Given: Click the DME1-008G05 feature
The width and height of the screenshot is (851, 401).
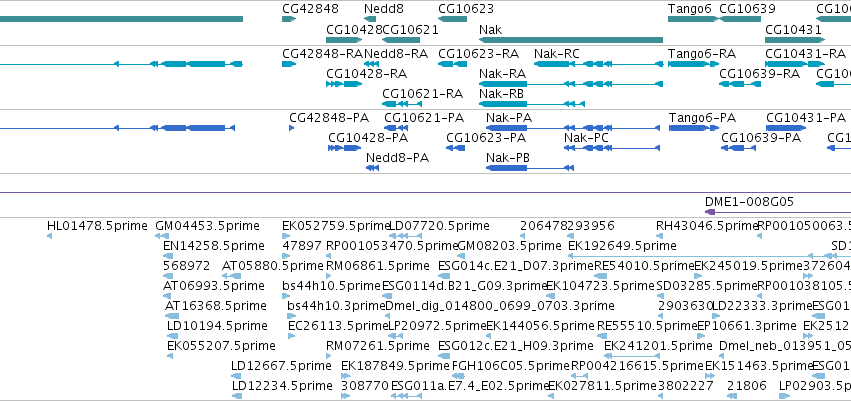Looking at the screenshot, I should coord(778,212).
